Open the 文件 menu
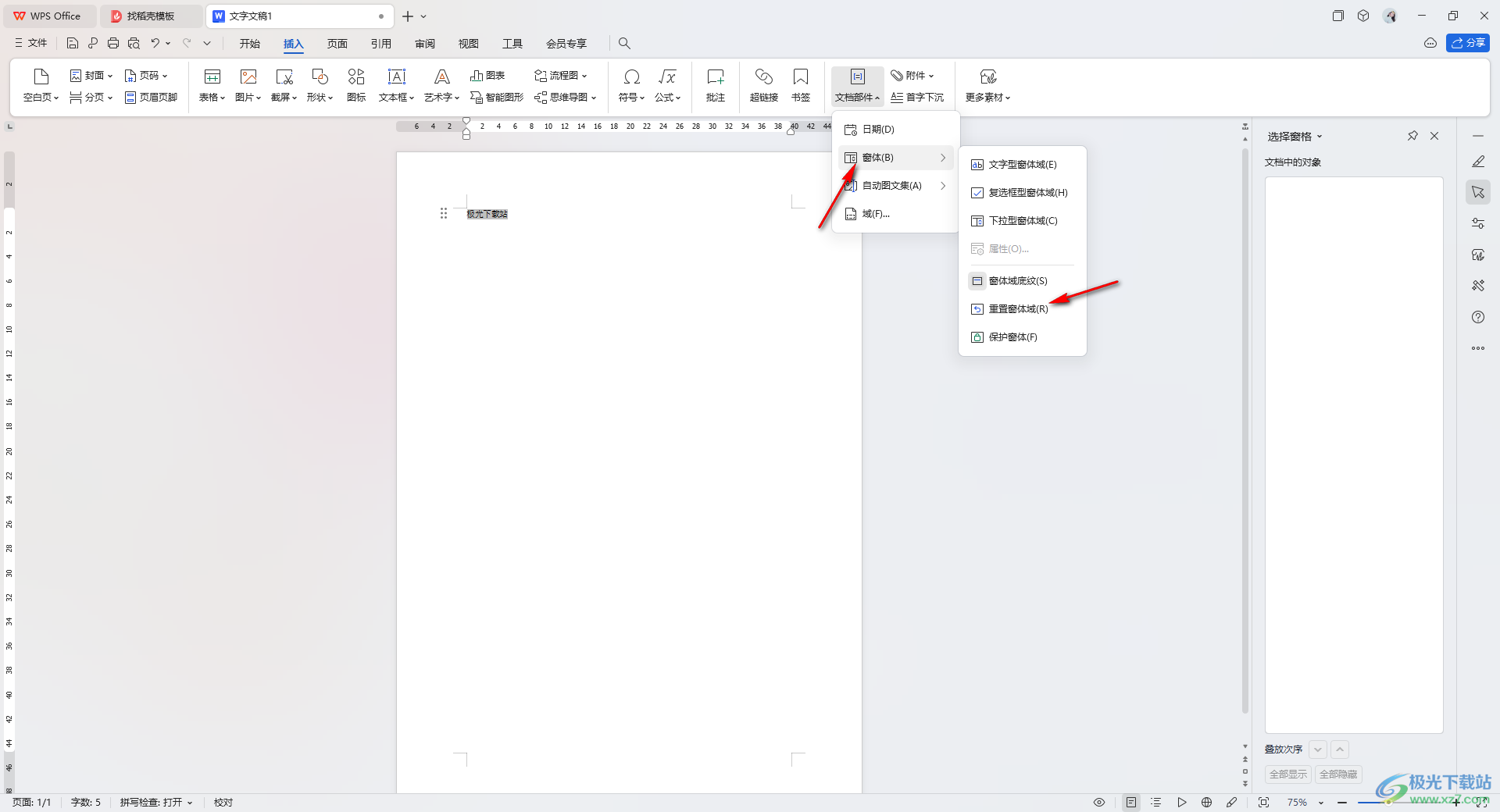 31,44
